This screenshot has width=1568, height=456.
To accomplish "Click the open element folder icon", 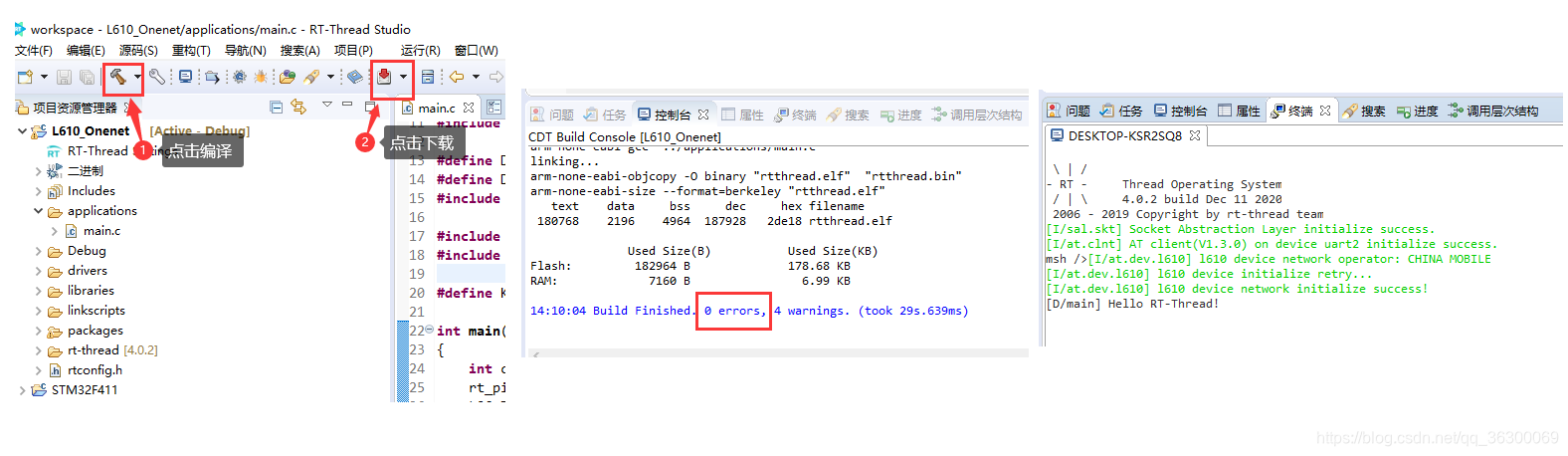I will pos(288,77).
